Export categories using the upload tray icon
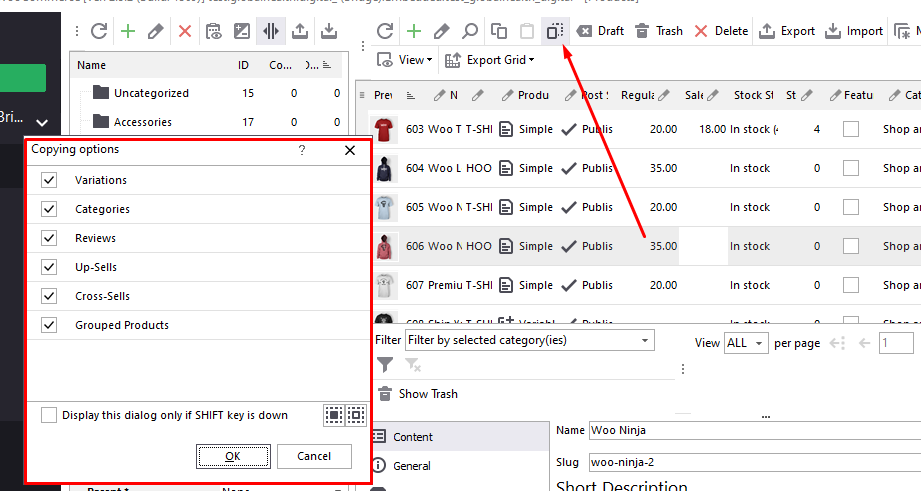Viewport: 921px width, 491px height. tap(300, 31)
